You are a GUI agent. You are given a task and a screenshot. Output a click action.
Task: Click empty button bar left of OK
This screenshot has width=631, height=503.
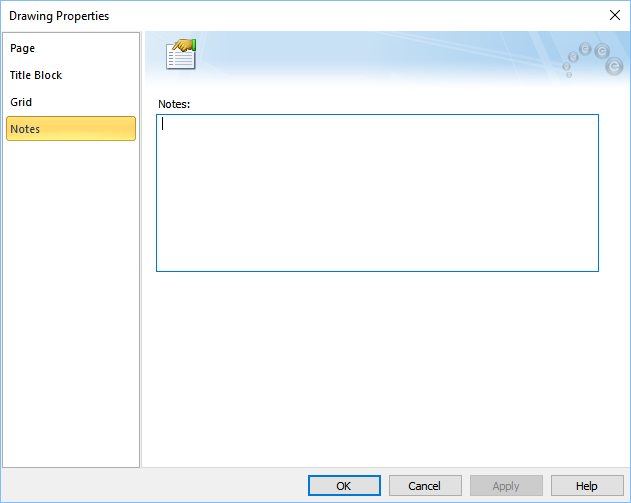click(x=150, y=486)
